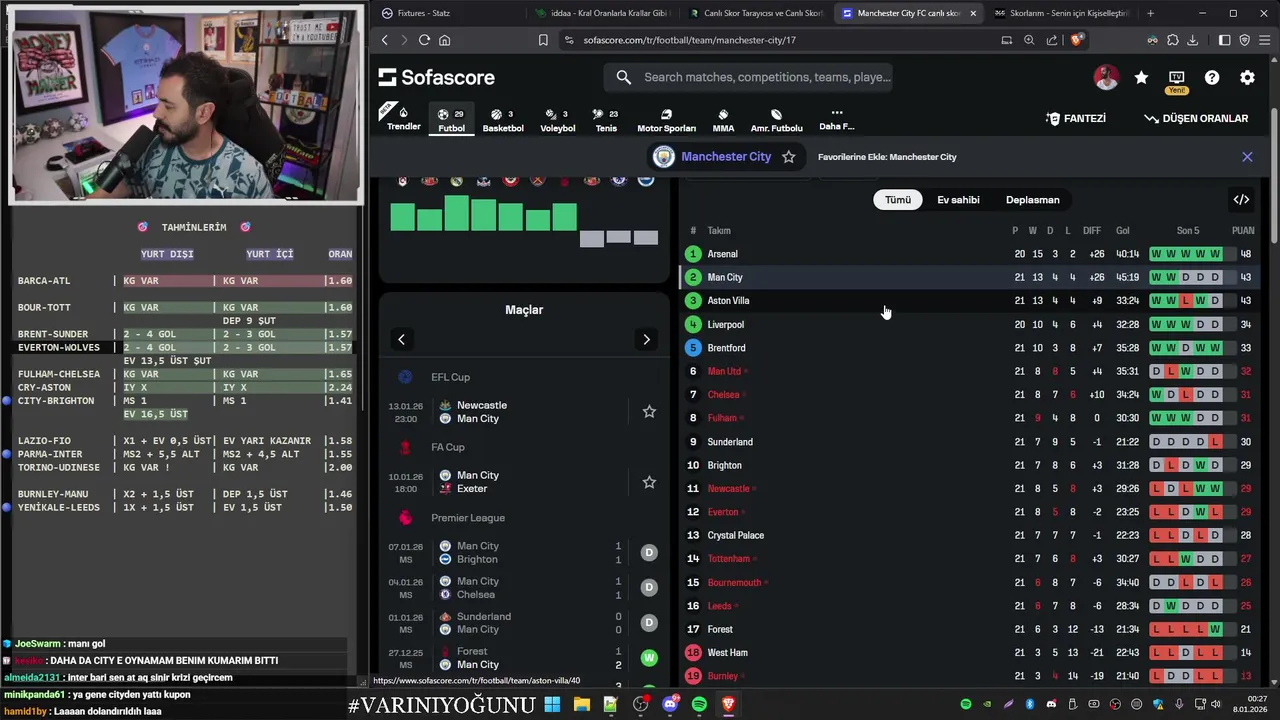The height and width of the screenshot is (720, 1280).
Task: Open the FA Cup competition
Action: click(x=447, y=447)
